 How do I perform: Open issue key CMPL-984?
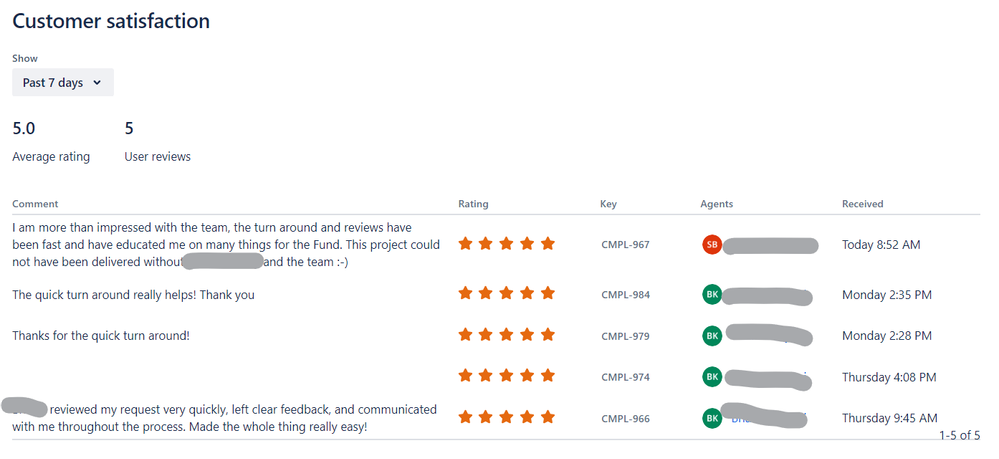[x=625, y=295]
